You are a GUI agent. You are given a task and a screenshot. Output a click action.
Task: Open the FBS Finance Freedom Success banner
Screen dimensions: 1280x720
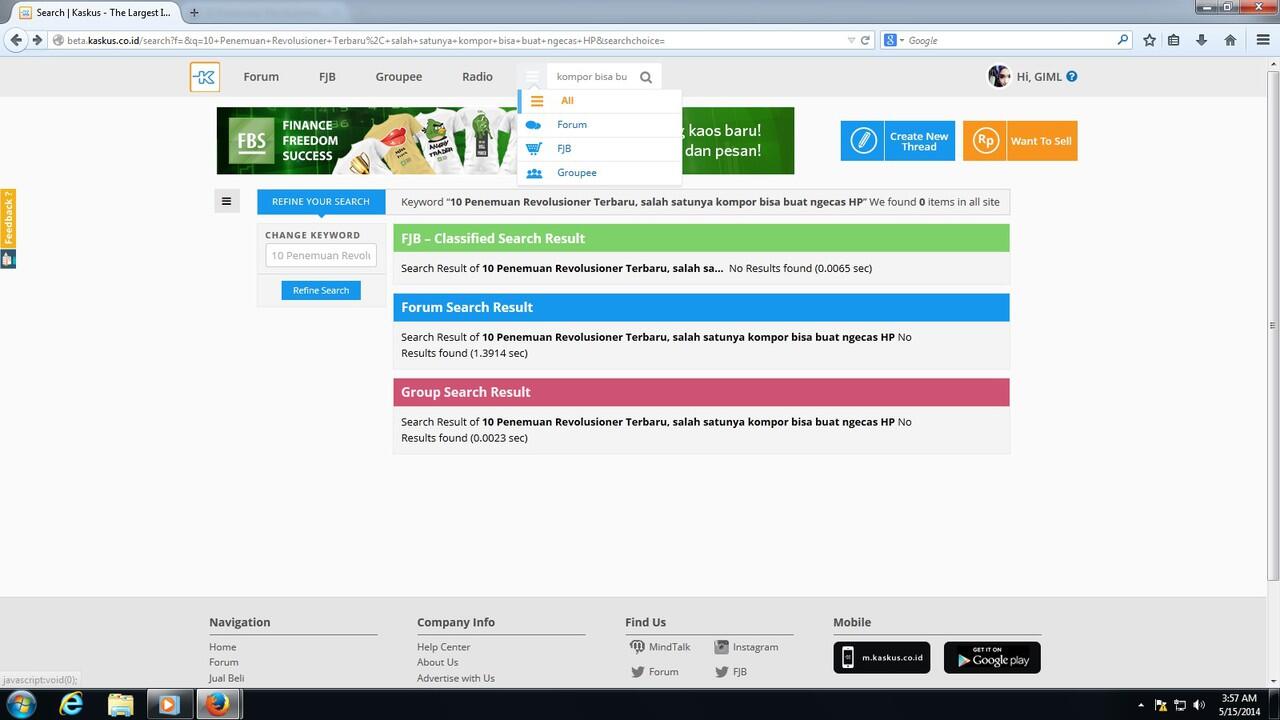(x=505, y=141)
